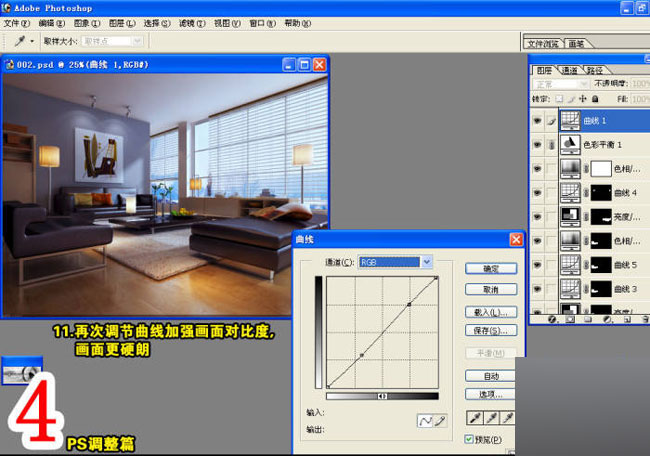Select the pencil draw-curve tool icon
Viewport: 650px width, 456px height.
click(439, 421)
